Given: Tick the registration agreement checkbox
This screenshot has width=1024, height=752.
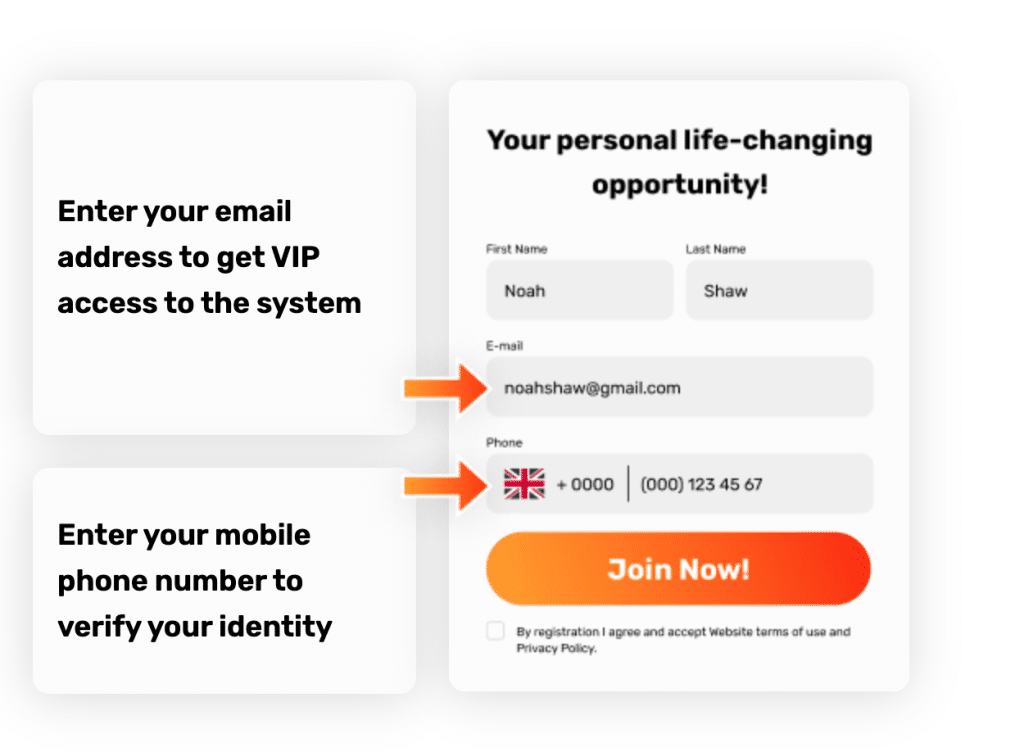Looking at the screenshot, I should 496,631.
